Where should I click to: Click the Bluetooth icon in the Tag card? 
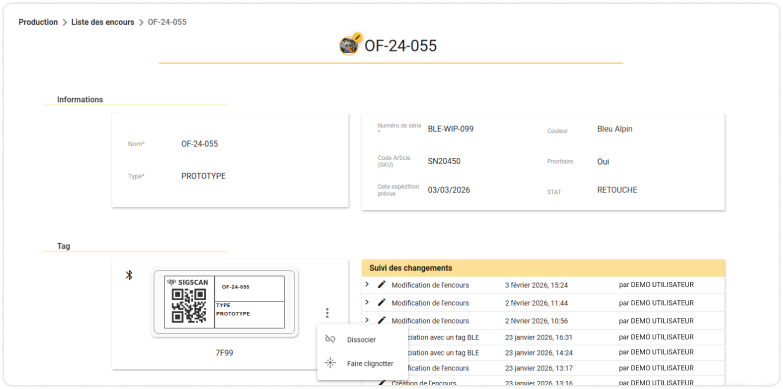pos(129,275)
